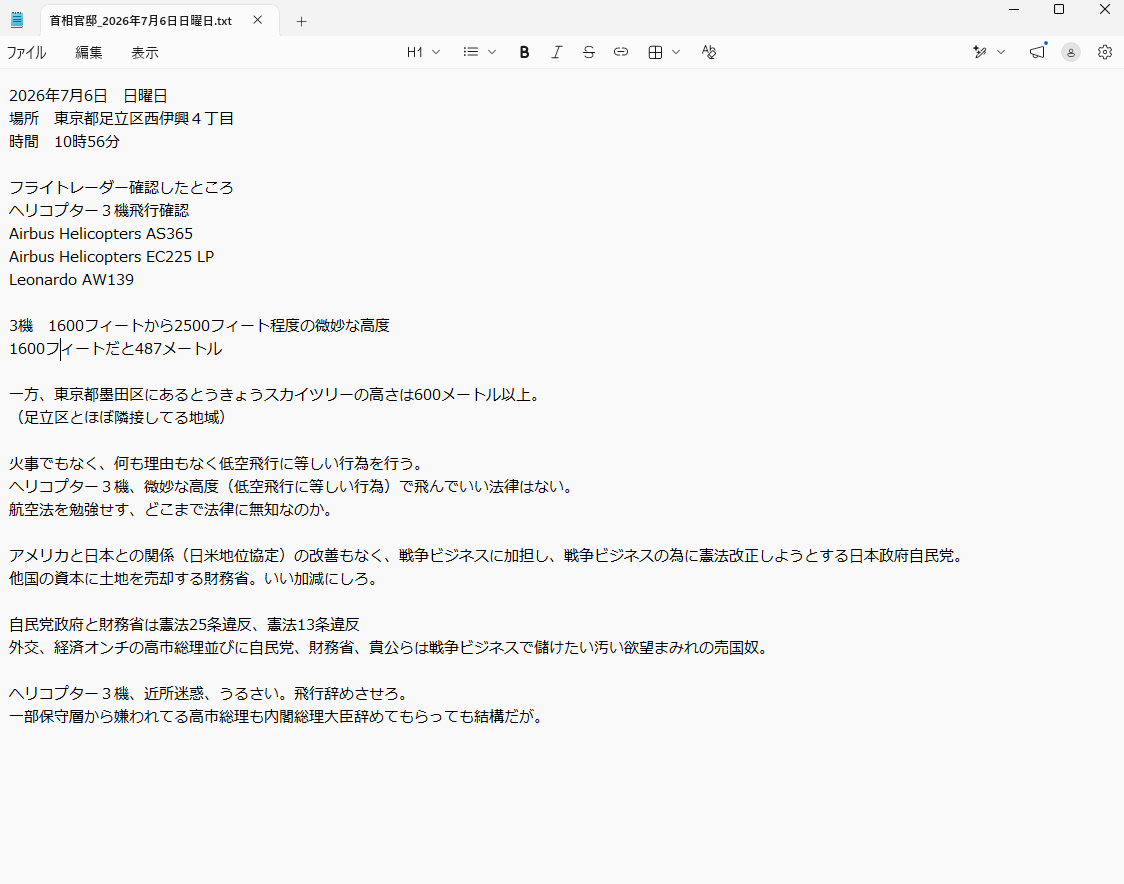
Task: Insert a hyperlink
Action: pyautogui.click(x=621, y=52)
